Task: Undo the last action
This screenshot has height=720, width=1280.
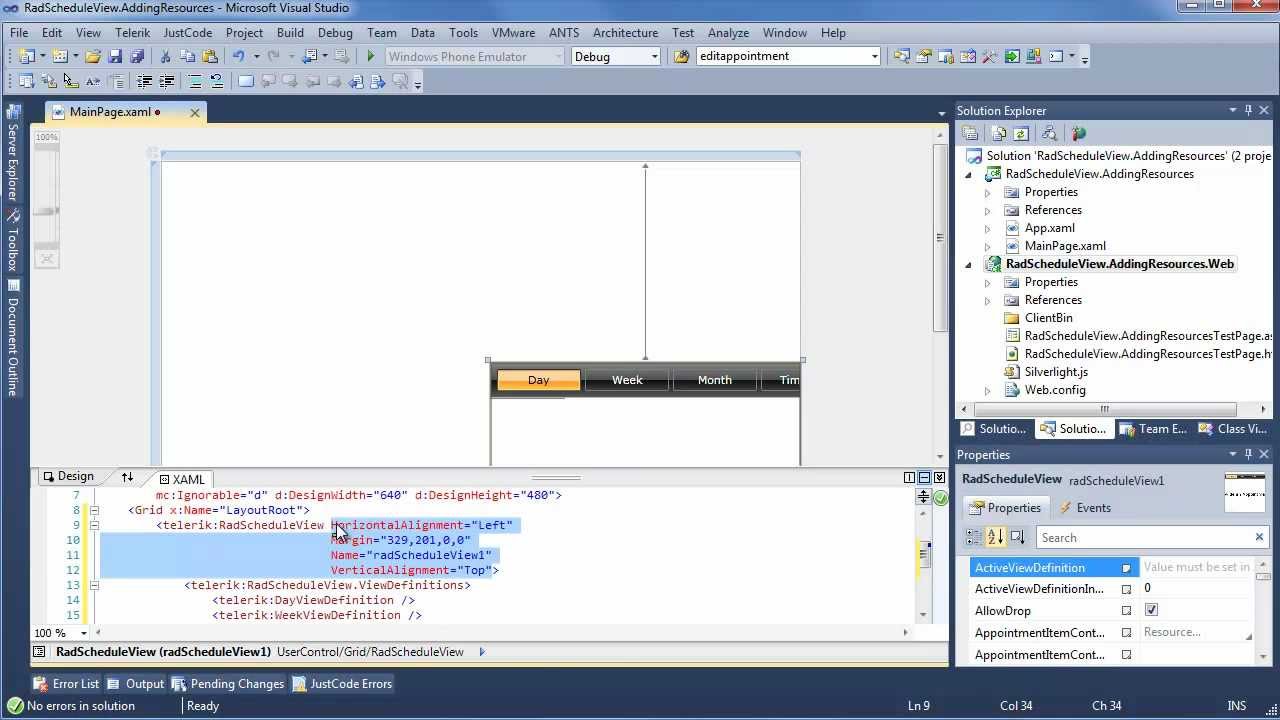Action: (238, 56)
